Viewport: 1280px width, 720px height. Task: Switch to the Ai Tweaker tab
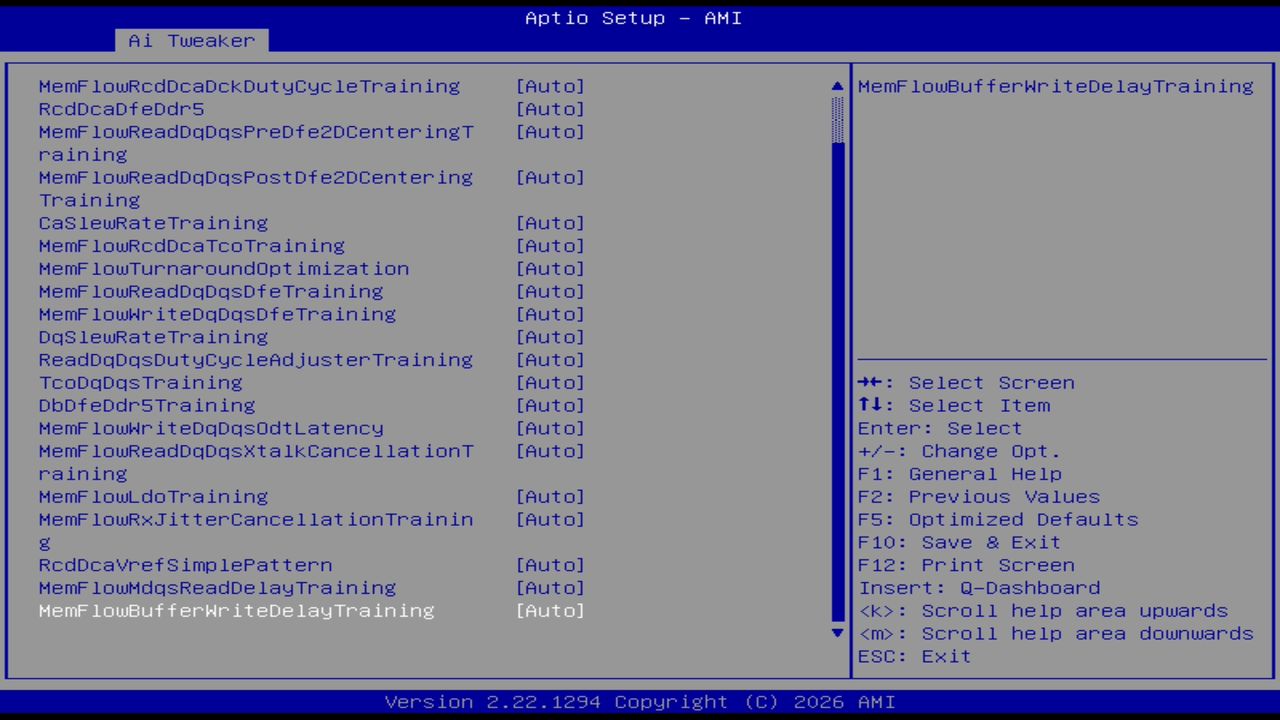coord(190,40)
